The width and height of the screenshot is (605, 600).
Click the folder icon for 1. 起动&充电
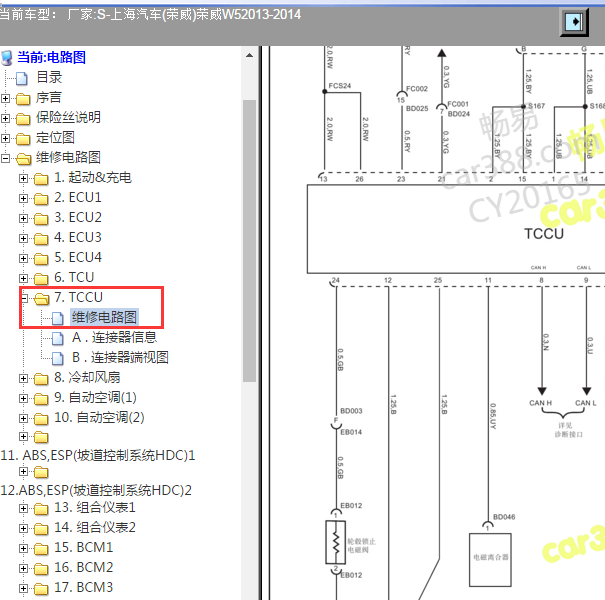pos(41,179)
